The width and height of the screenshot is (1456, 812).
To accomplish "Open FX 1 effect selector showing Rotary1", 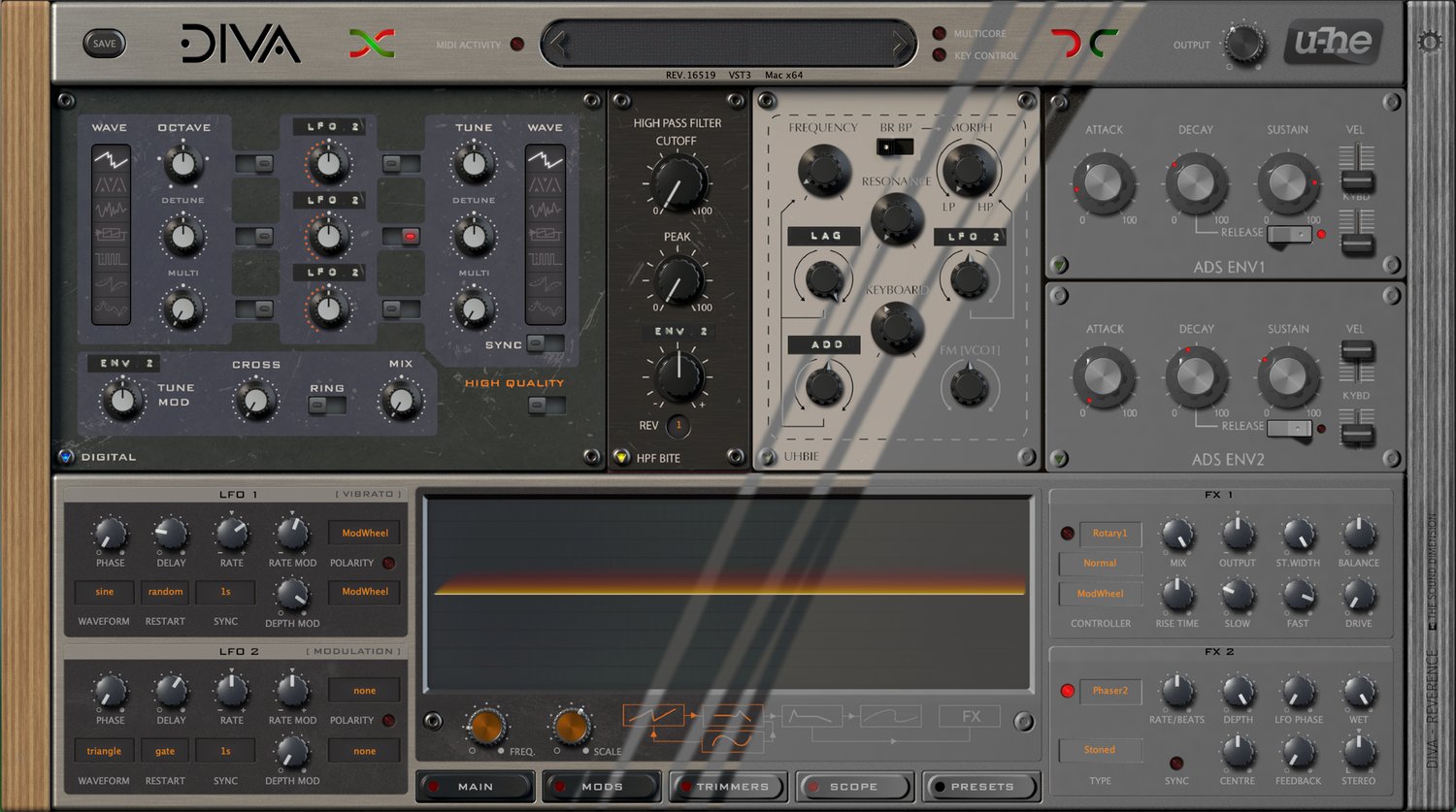I will tap(1110, 534).
